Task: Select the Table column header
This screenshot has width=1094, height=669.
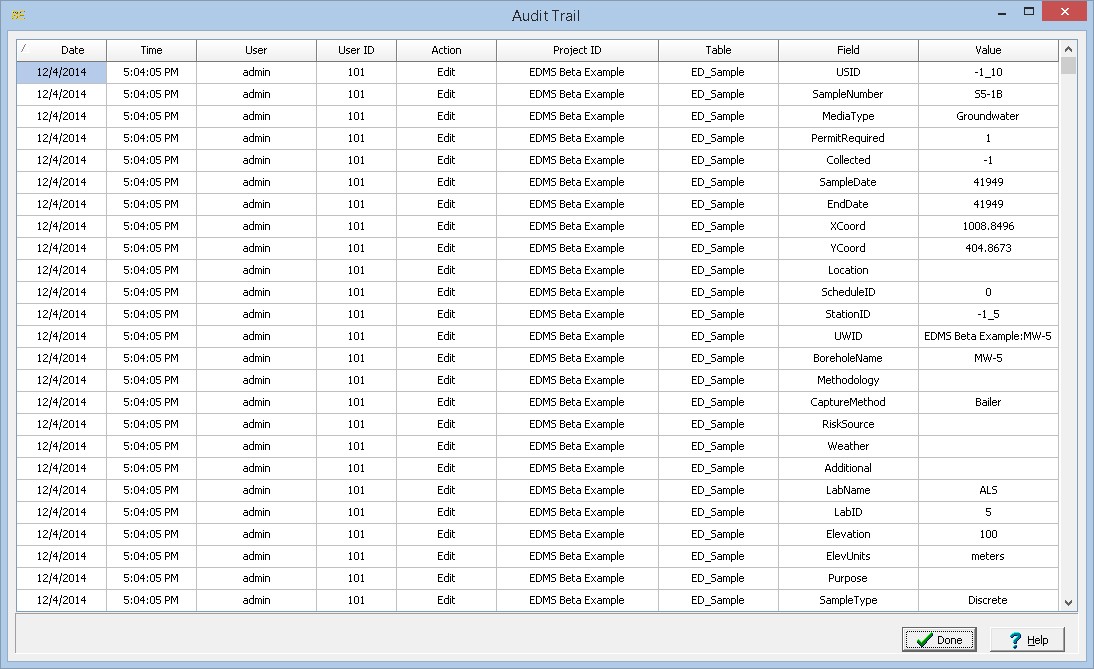Action: [x=718, y=50]
